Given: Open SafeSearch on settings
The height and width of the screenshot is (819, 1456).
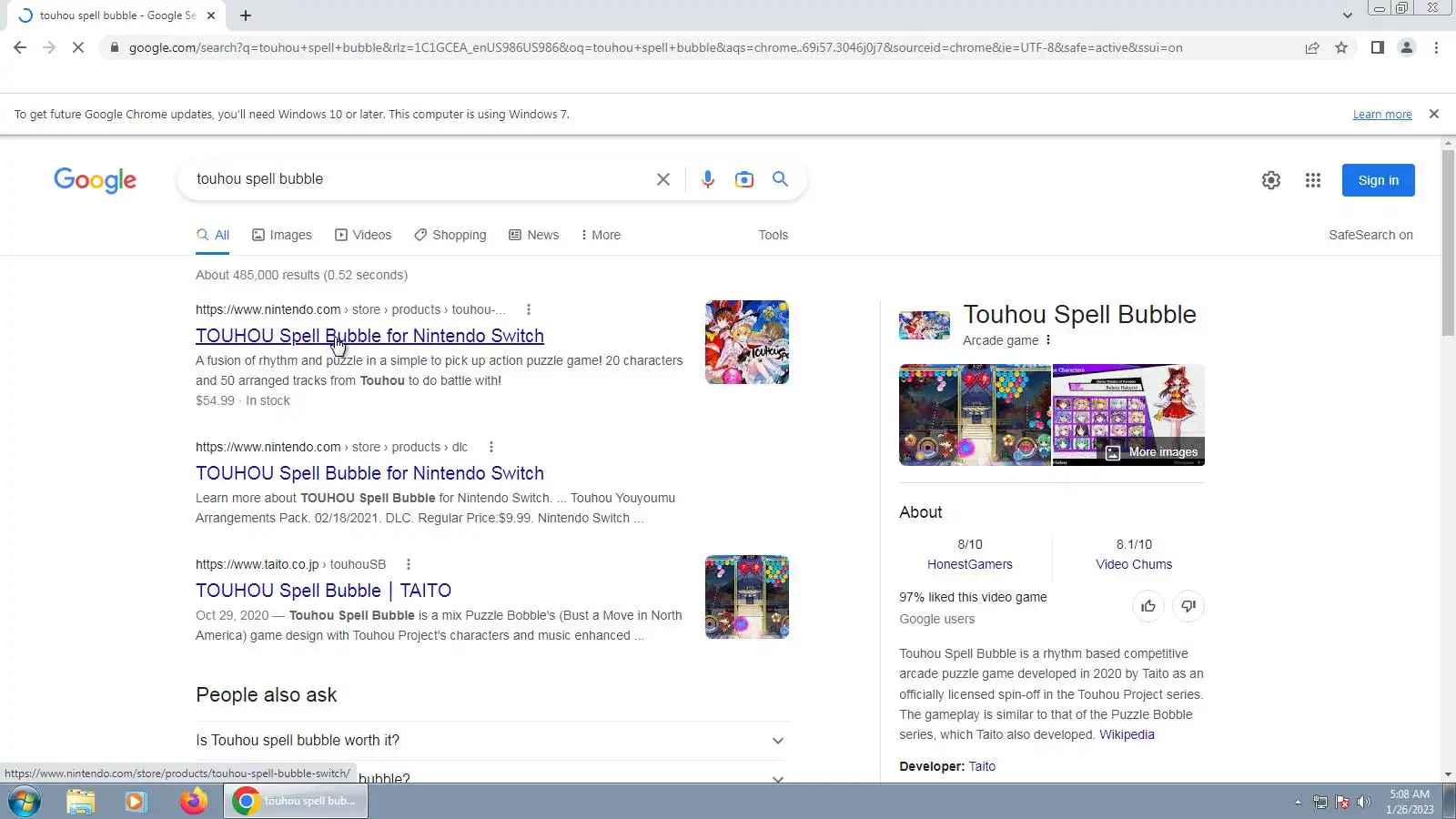Looking at the screenshot, I should 1370,235.
